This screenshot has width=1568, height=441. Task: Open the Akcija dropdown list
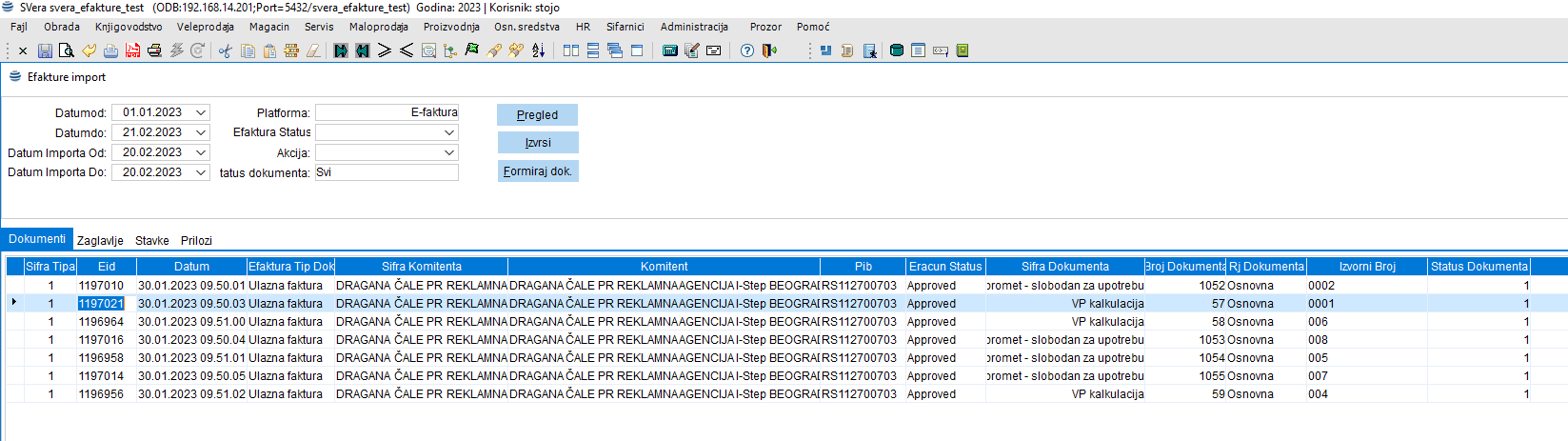[x=449, y=152]
